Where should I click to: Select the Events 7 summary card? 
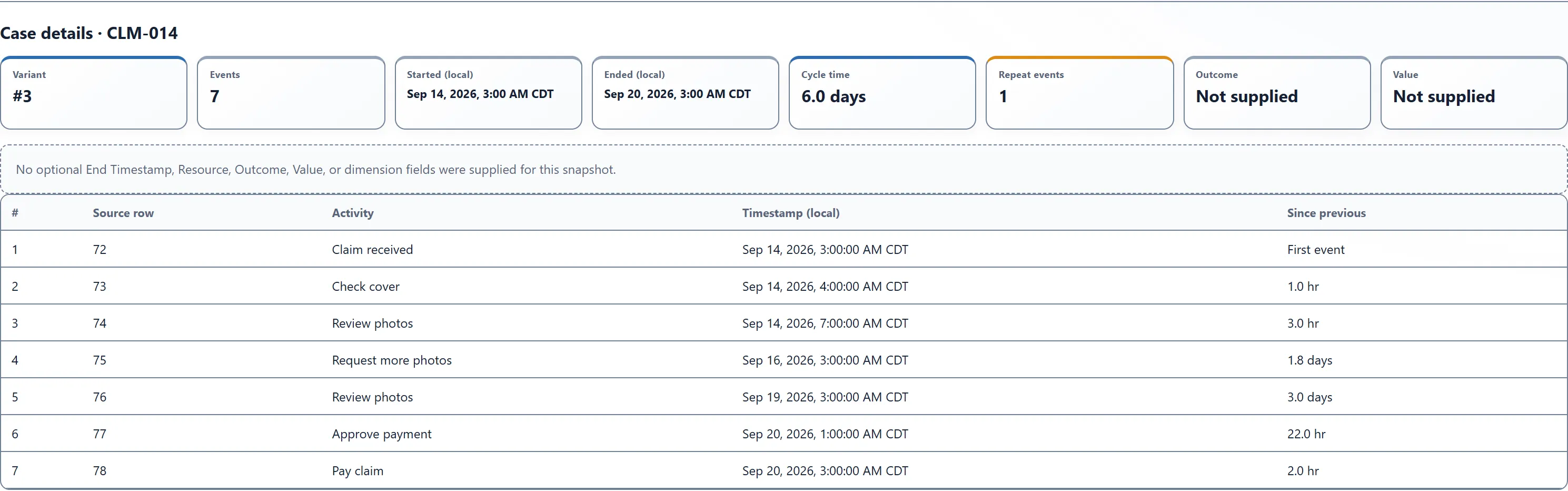point(291,93)
